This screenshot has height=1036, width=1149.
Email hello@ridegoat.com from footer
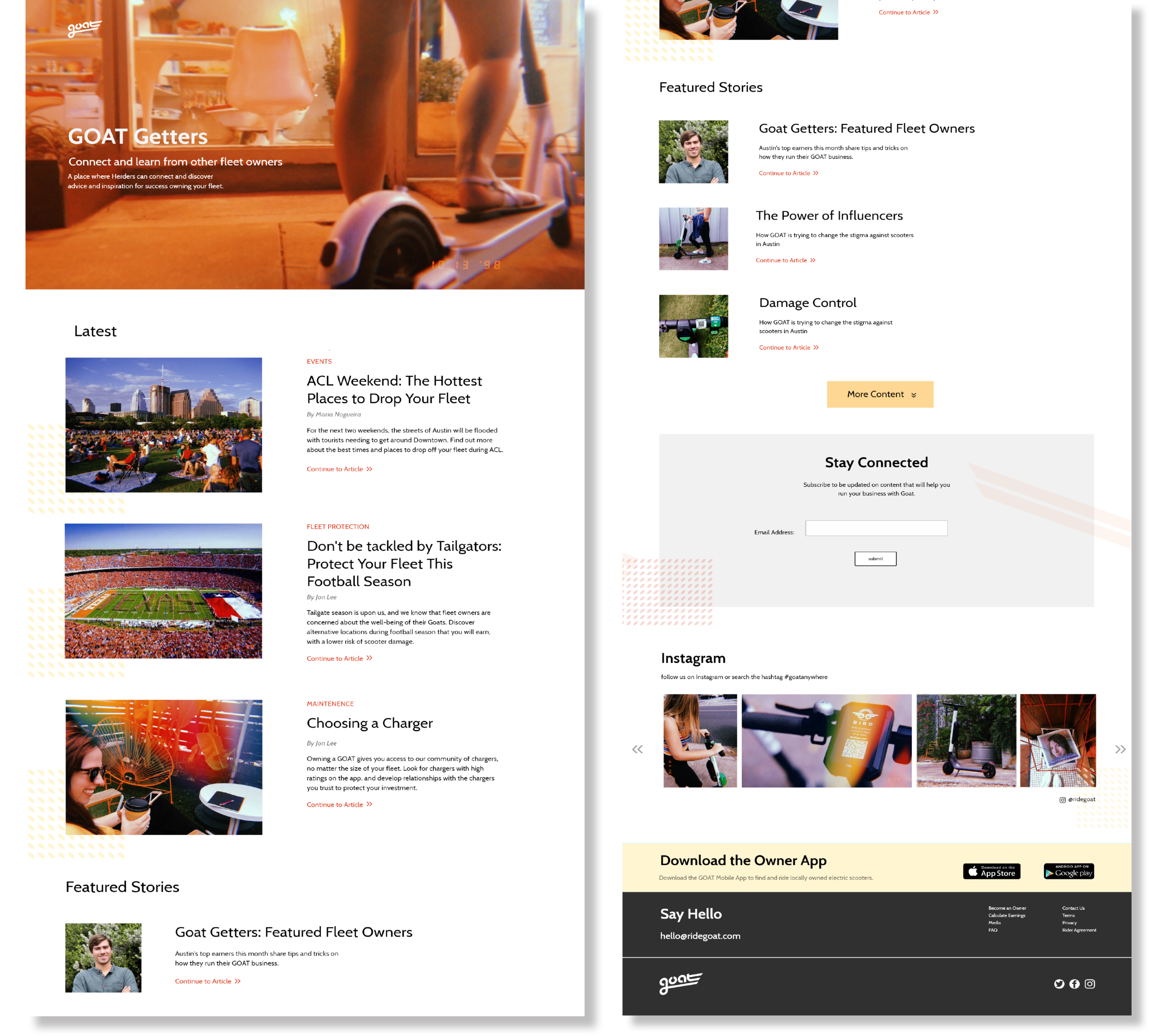point(700,936)
